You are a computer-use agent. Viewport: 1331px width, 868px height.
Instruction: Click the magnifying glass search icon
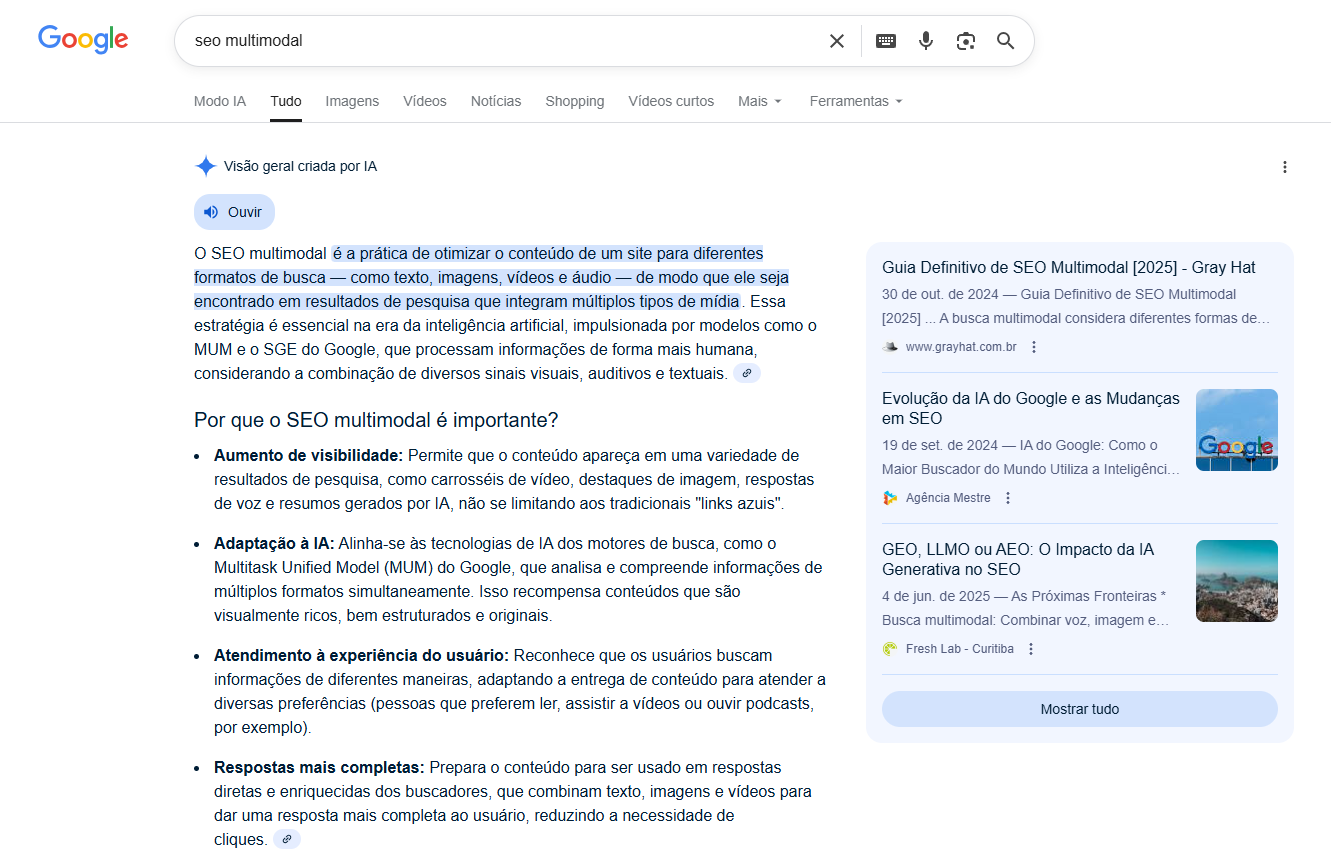[x=1005, y=41]
